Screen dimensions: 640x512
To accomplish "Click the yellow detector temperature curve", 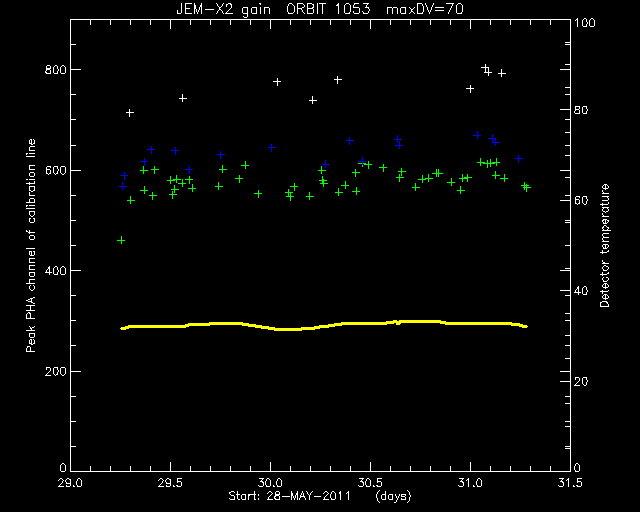I will pyautogui.click(x=324, y=325).
